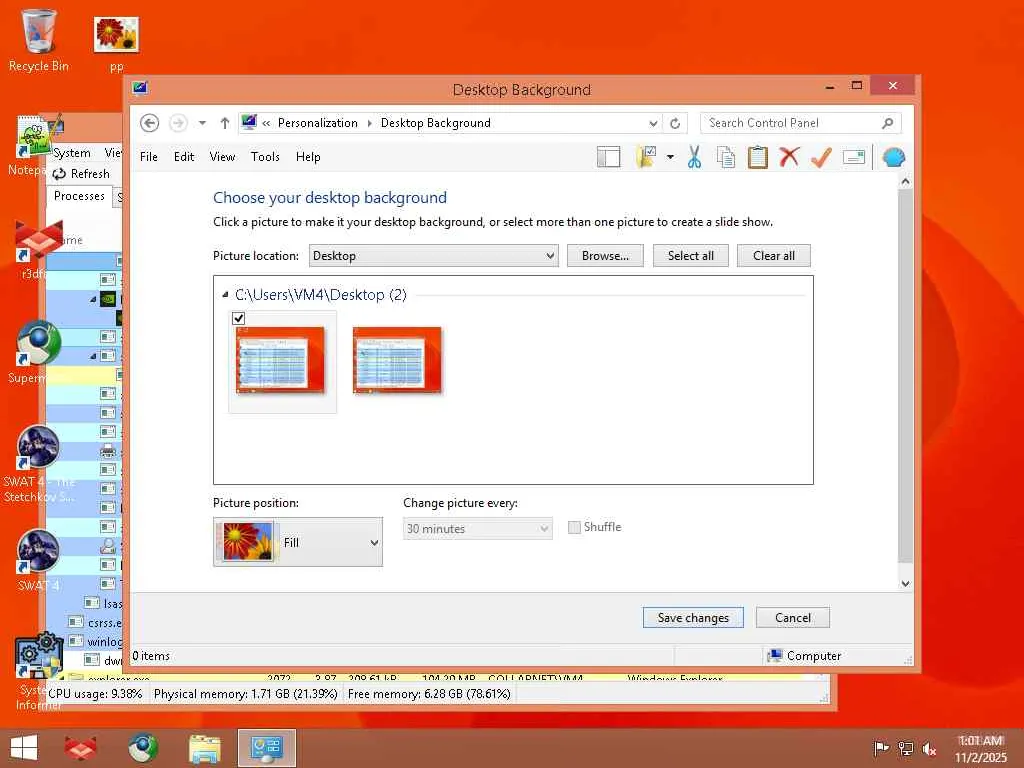Click the taskbar clock 1:01 AM
This screenshot has height=768, width=1024.
click(980, 741)
